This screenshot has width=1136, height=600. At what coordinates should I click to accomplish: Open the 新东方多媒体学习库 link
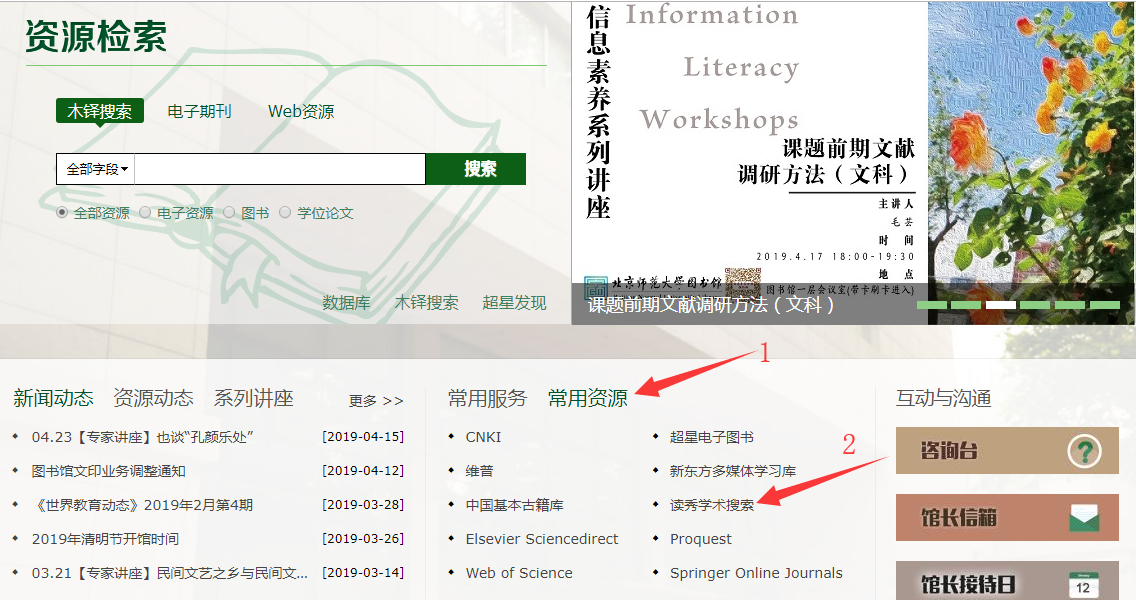[732, 471]
